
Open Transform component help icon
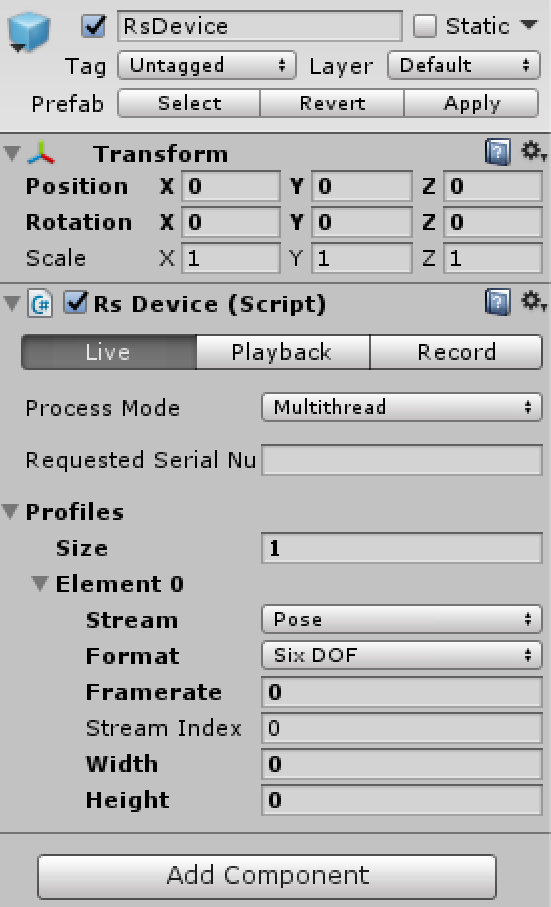point(497,153)
